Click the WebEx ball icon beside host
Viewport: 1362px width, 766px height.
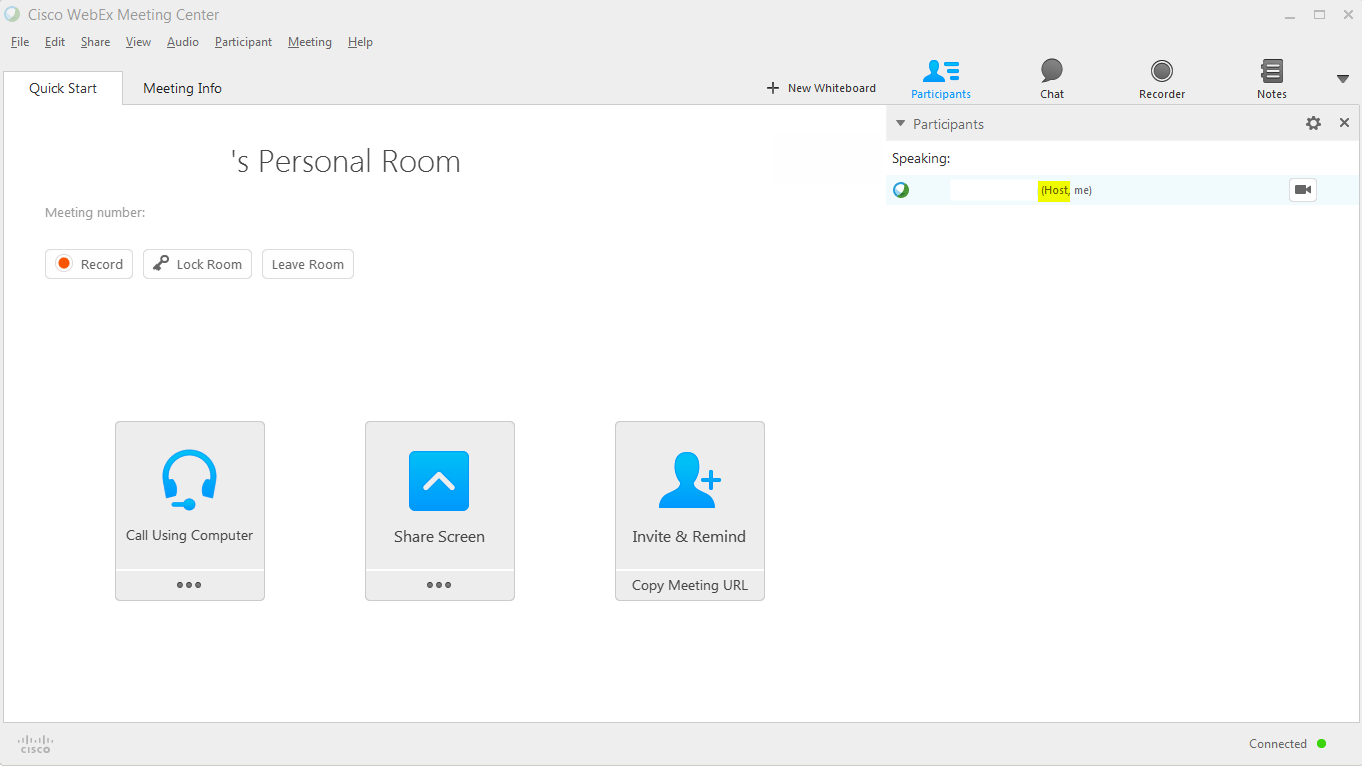pyautogui.click(x=901, y=190)
